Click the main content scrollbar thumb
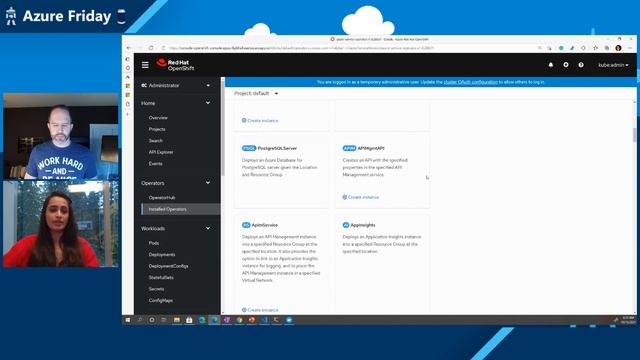 point(634,135)
